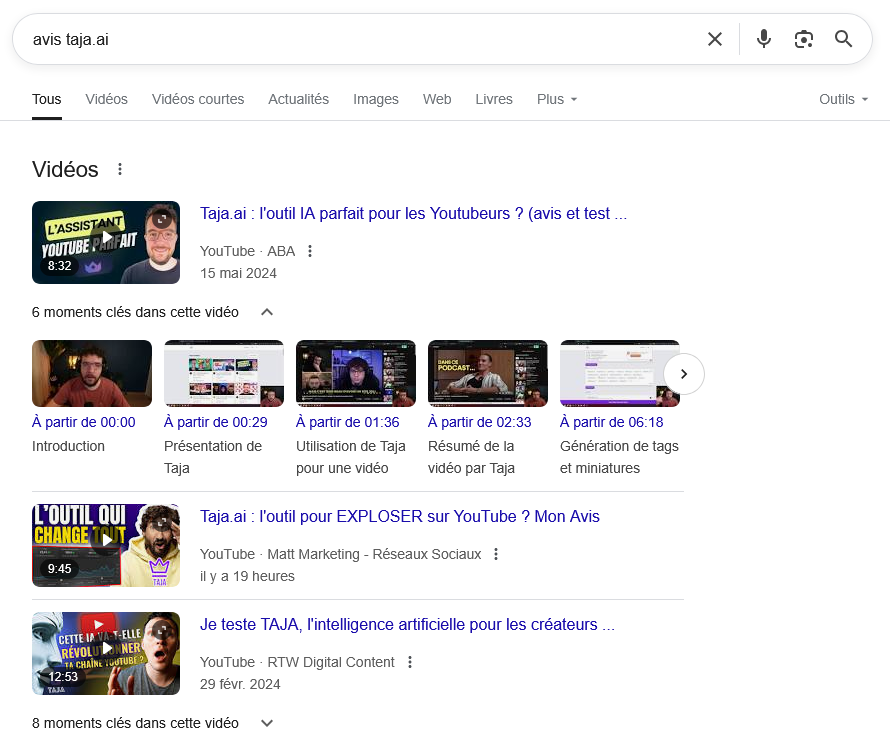Image resolution: width=890 pixels, height=745 pixels.
Task: Jump to the moment À partir de 00:29
Action: coord(216,422)
